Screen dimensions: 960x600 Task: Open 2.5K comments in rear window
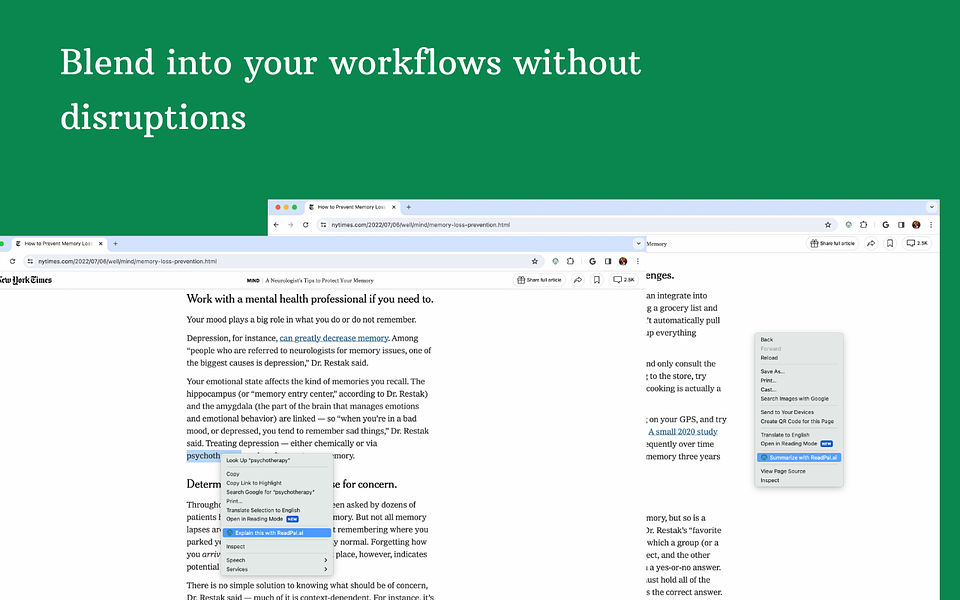(917, 243)
